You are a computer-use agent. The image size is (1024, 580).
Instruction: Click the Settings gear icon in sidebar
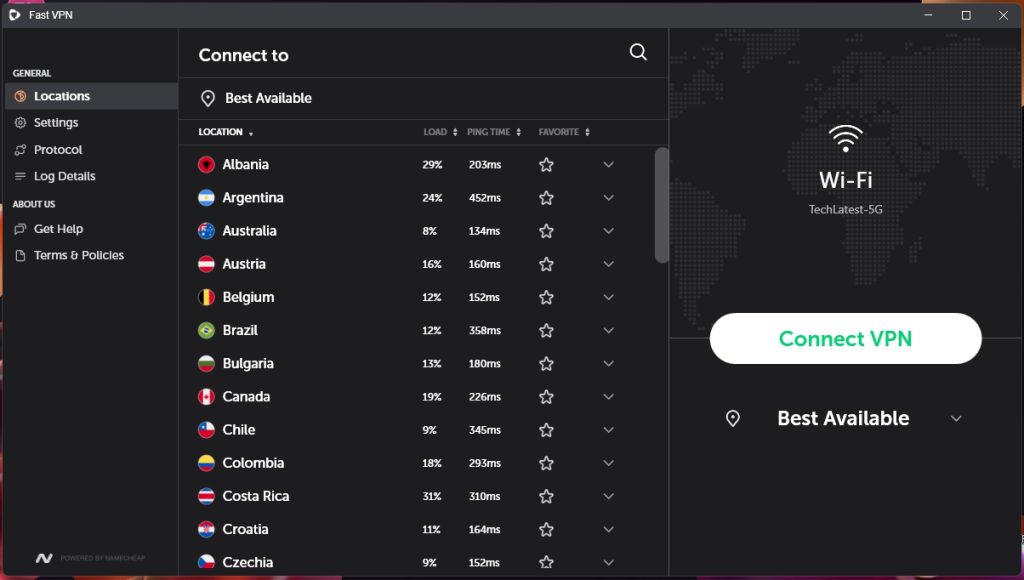point(20,123)
